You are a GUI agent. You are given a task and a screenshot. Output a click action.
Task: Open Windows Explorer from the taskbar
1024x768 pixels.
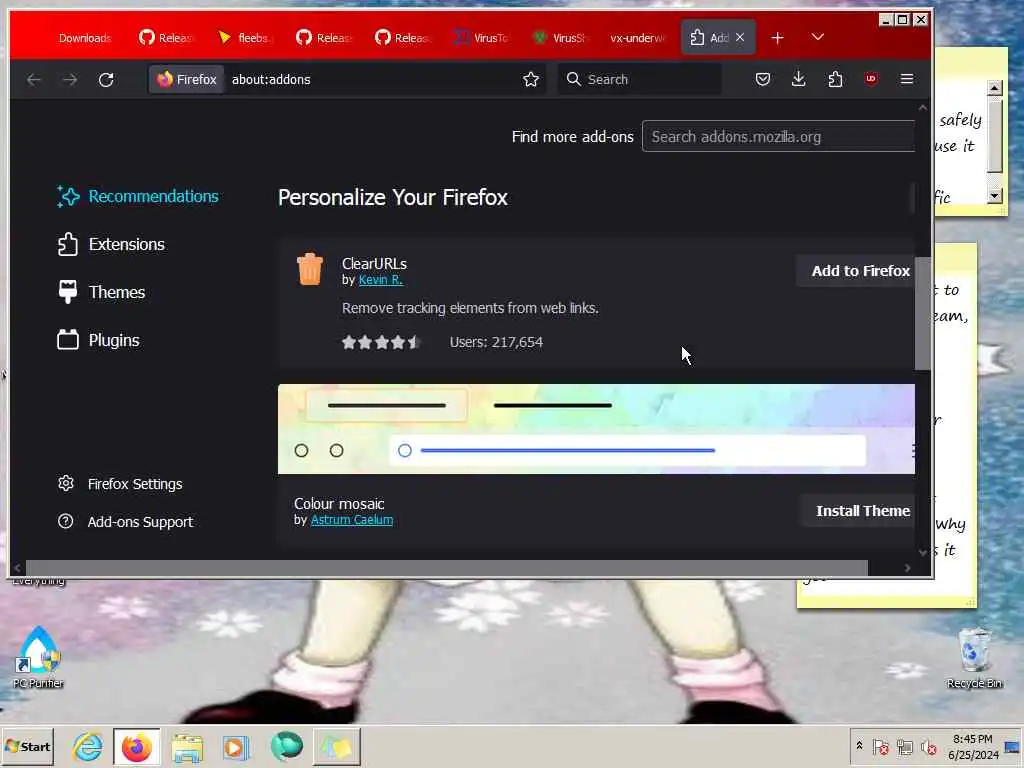pos(187,746)
